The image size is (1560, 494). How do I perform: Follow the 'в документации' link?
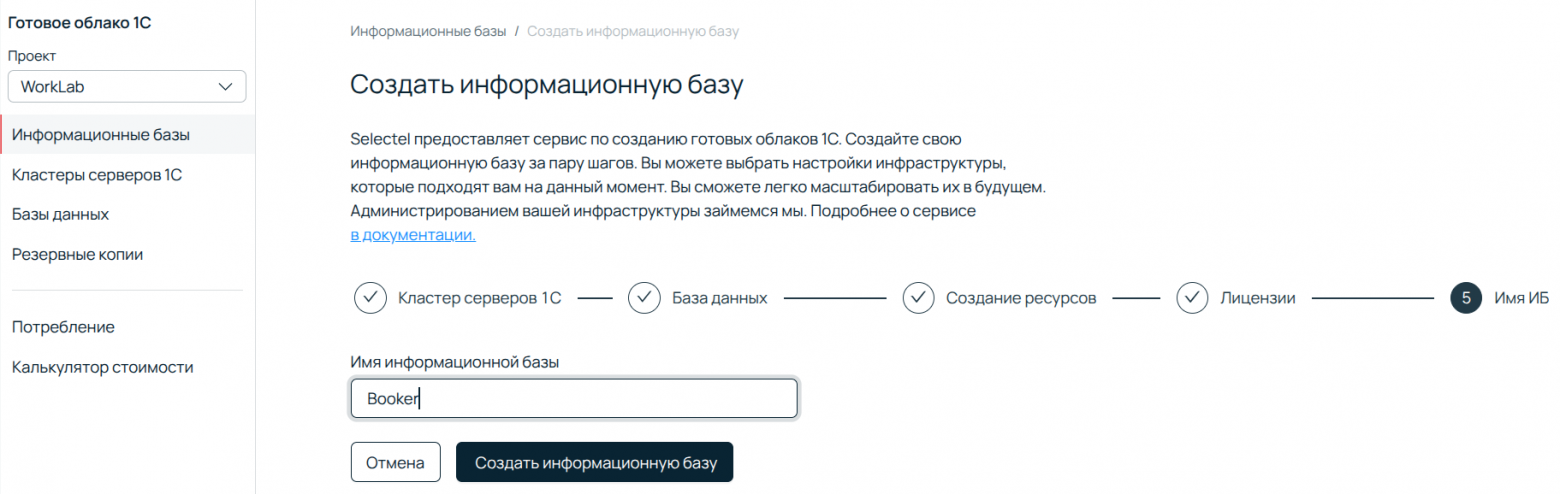(x=412, y=235)
